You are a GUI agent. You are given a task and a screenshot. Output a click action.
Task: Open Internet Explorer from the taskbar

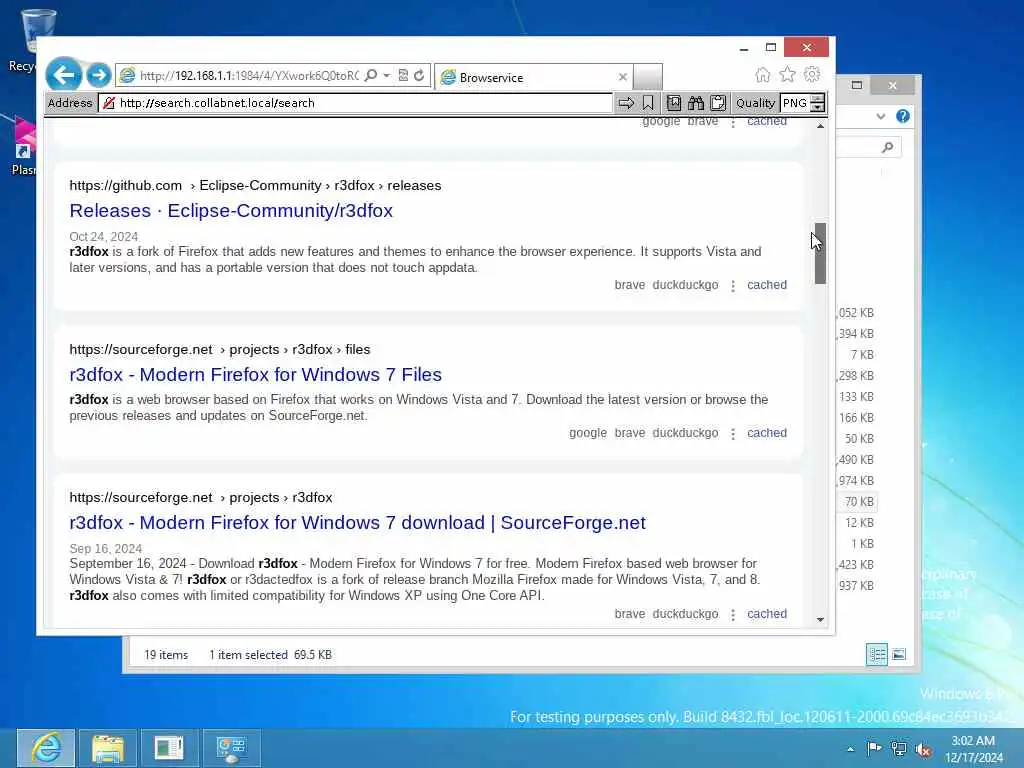click(46, 748)
